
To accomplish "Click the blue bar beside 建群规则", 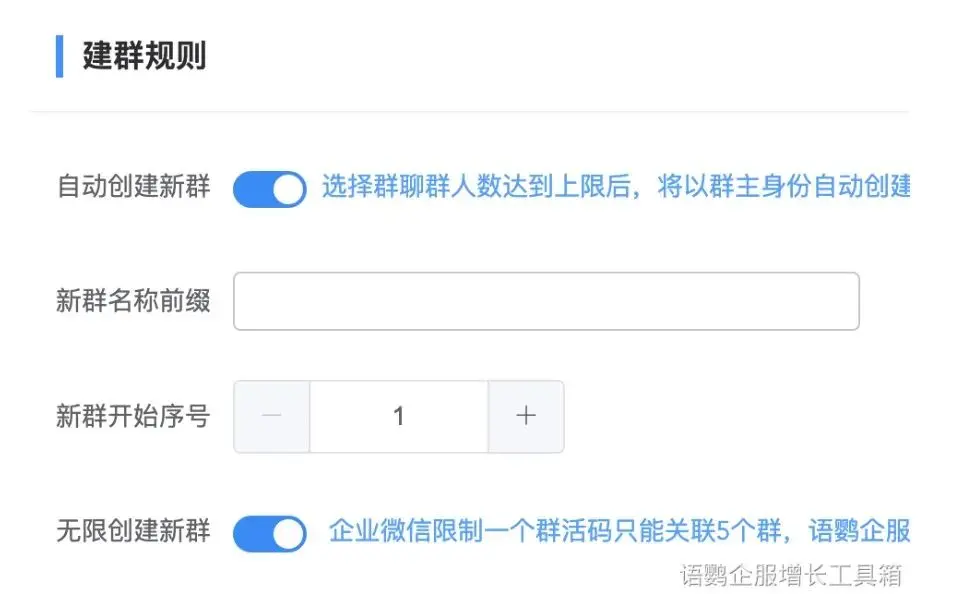I will (x=59, y=56).
